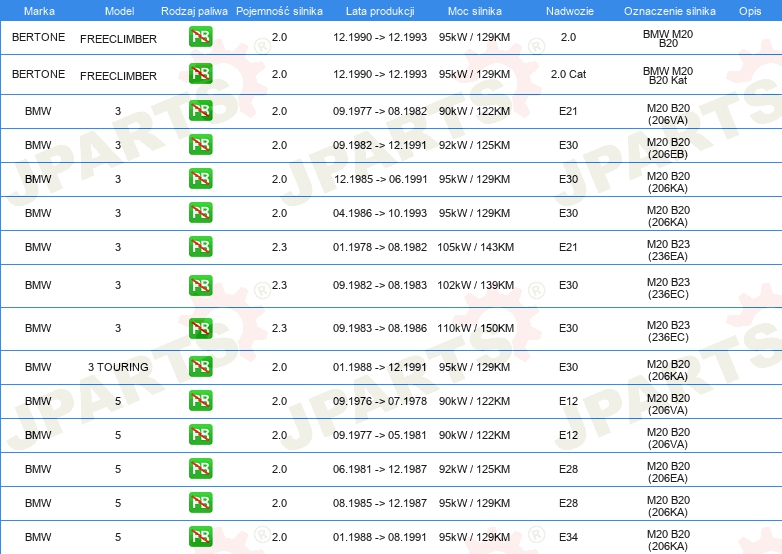Select the 3 TOURING model cell
Viewport: 782px width, 554px height.
coord(118,367)
